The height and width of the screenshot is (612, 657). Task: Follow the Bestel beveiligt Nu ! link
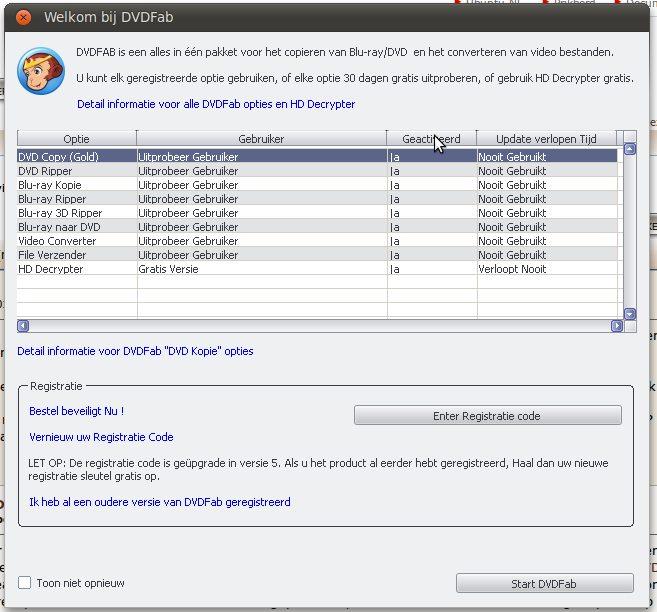77,411
